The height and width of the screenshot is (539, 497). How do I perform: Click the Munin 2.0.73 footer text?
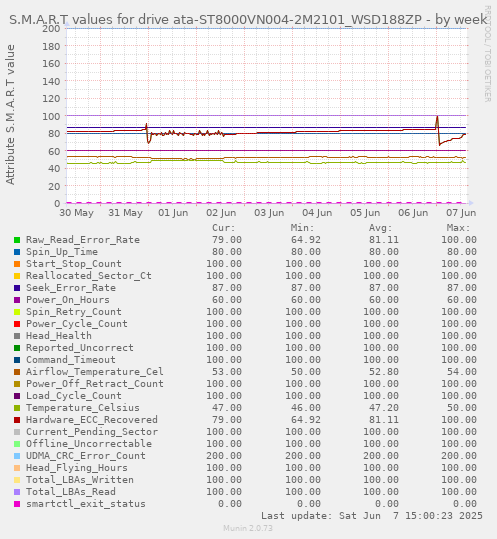click(x=248, y=528)
